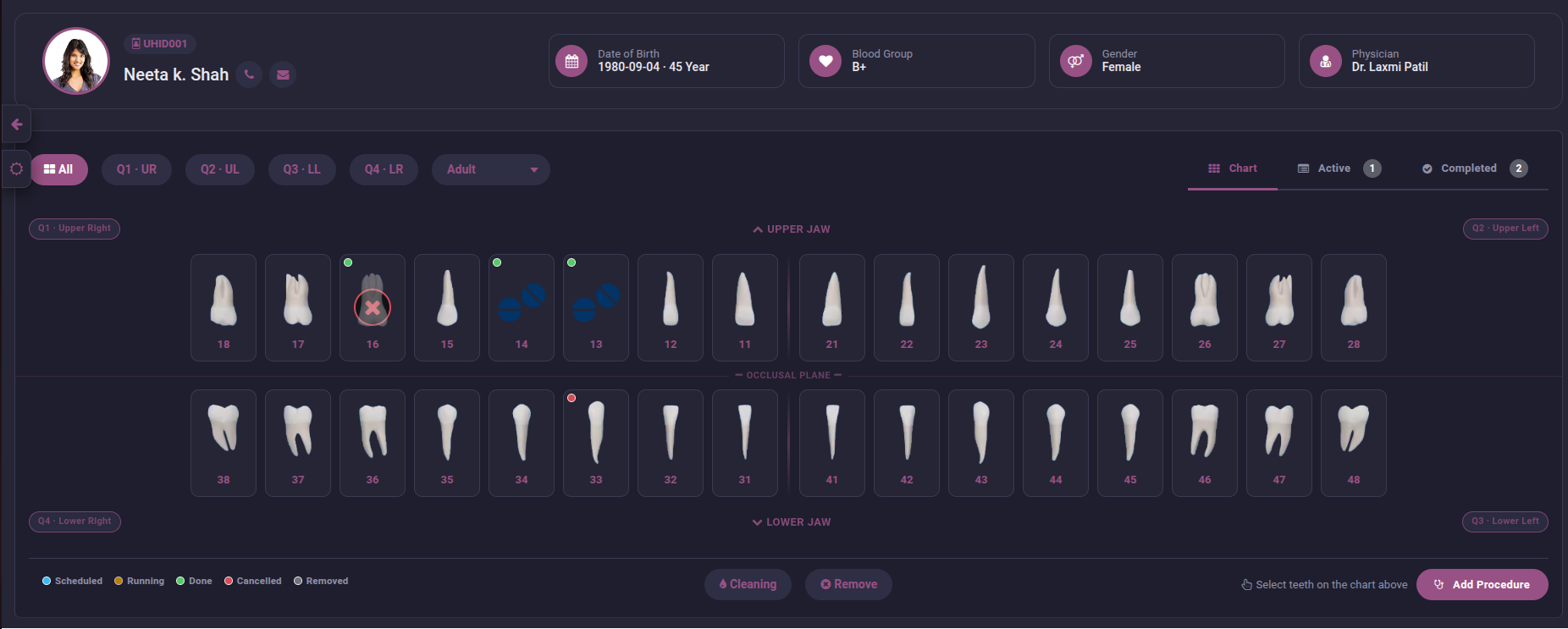The image size is (1568, 629).
Task: Select upper tooth 24
Action: point(1056,307)
